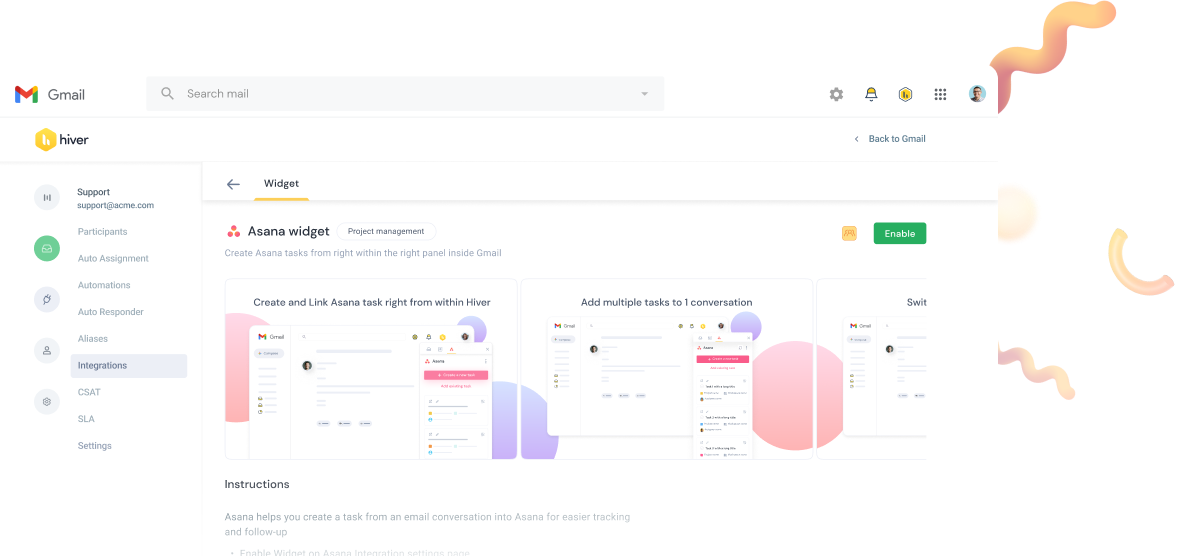Click the yellow icon beside Enable button
This screenshot has height=556, width=1178.
(849, 233)
